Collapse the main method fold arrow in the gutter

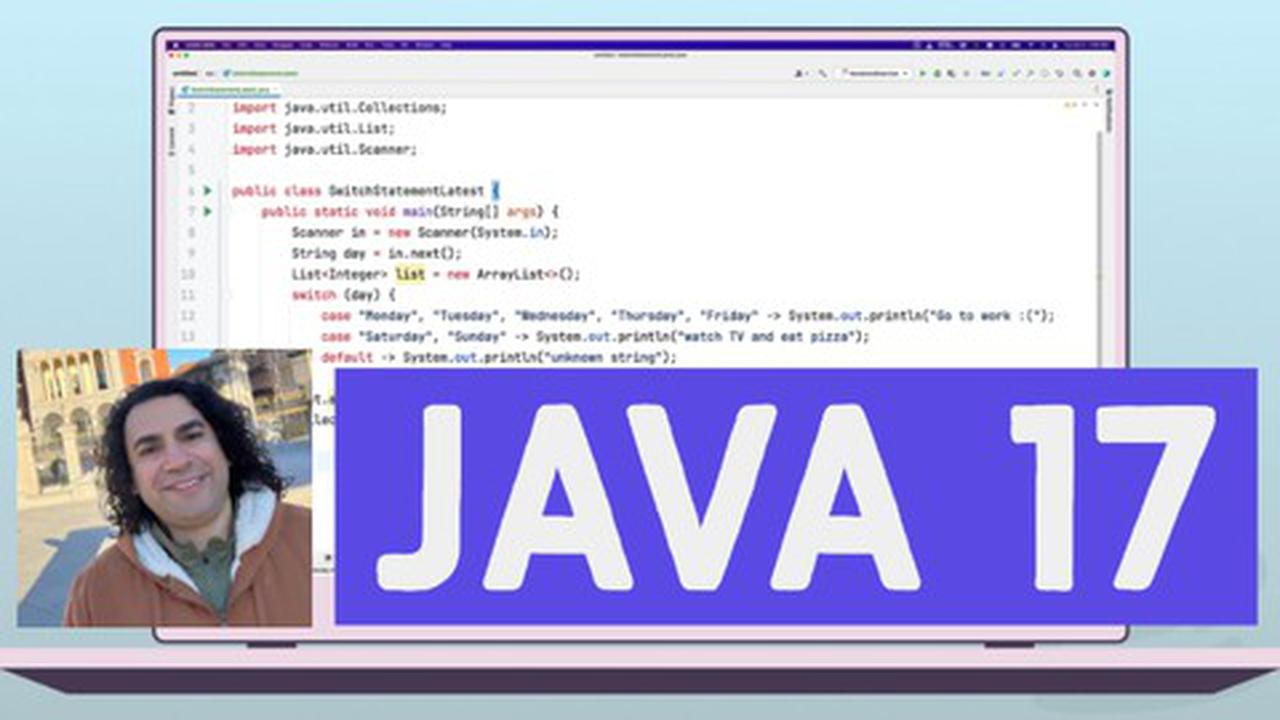[x=223, y=212]
